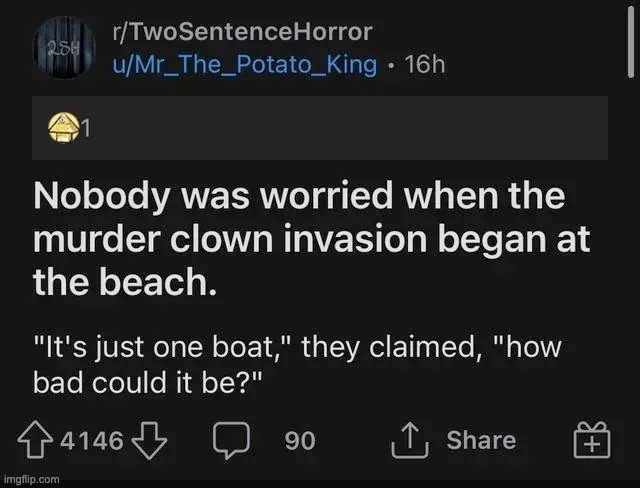Click the award count number 1

(x=88, y=127)
